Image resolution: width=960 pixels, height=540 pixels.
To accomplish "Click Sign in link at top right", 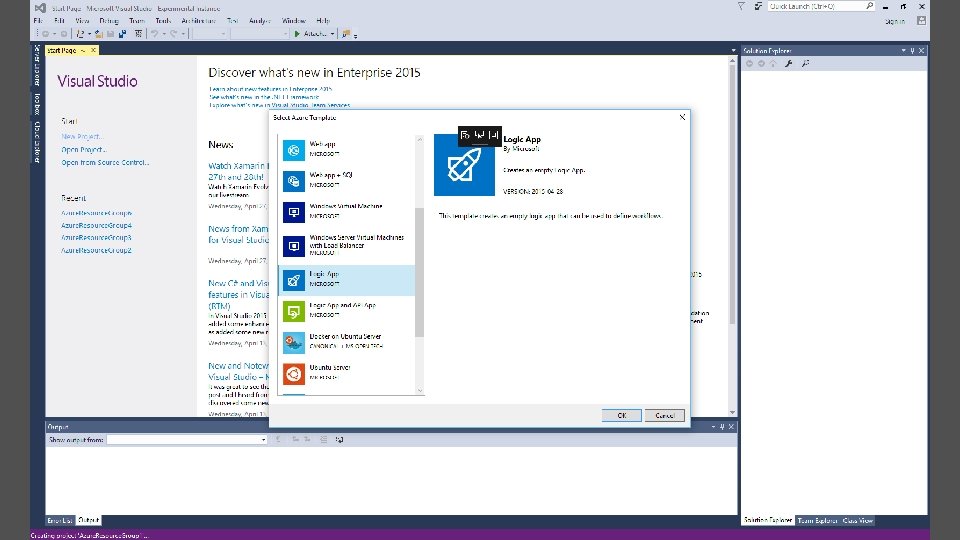I will (x=894, y=21).
